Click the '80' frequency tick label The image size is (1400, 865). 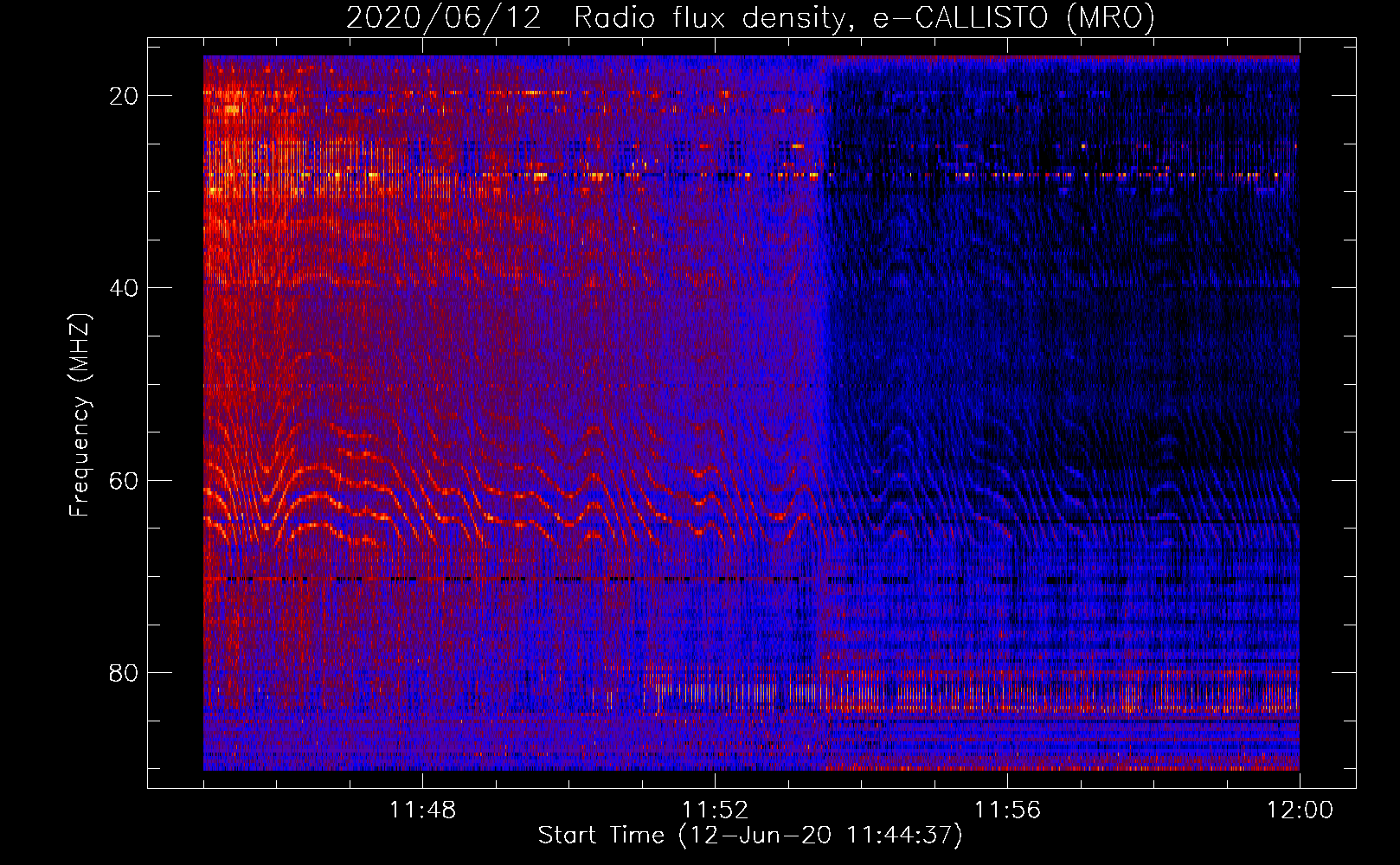pos(125,673)
